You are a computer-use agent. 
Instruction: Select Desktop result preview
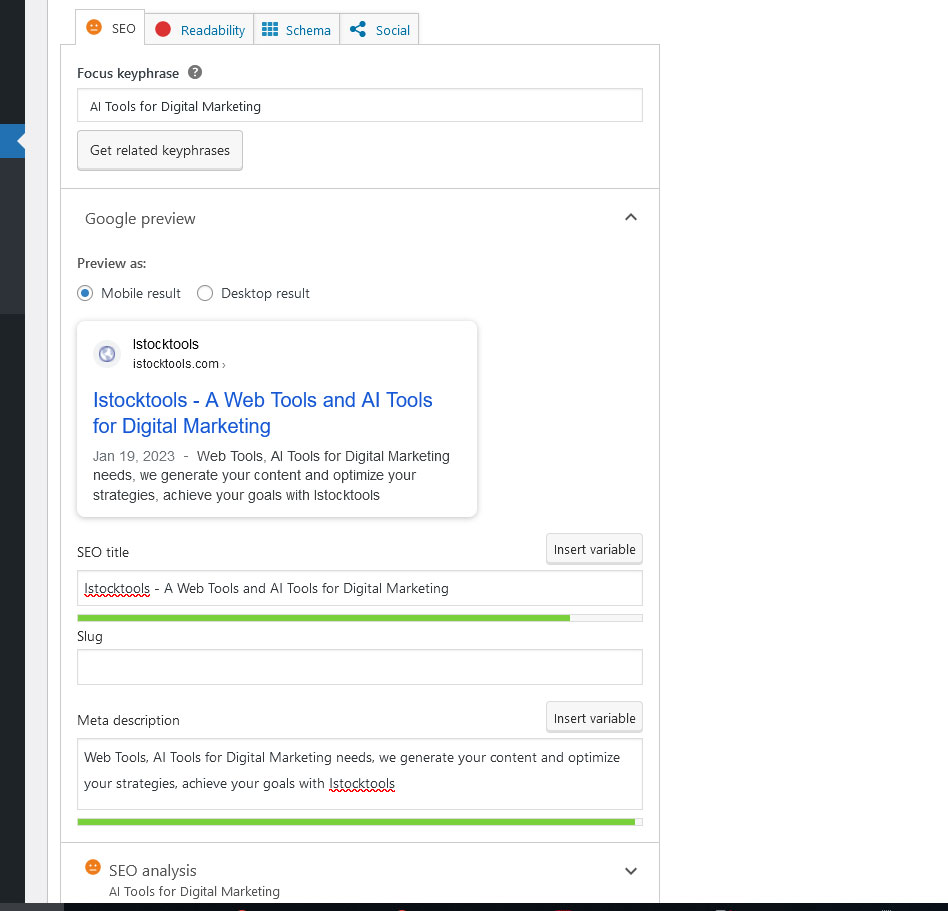pos(205,293)
